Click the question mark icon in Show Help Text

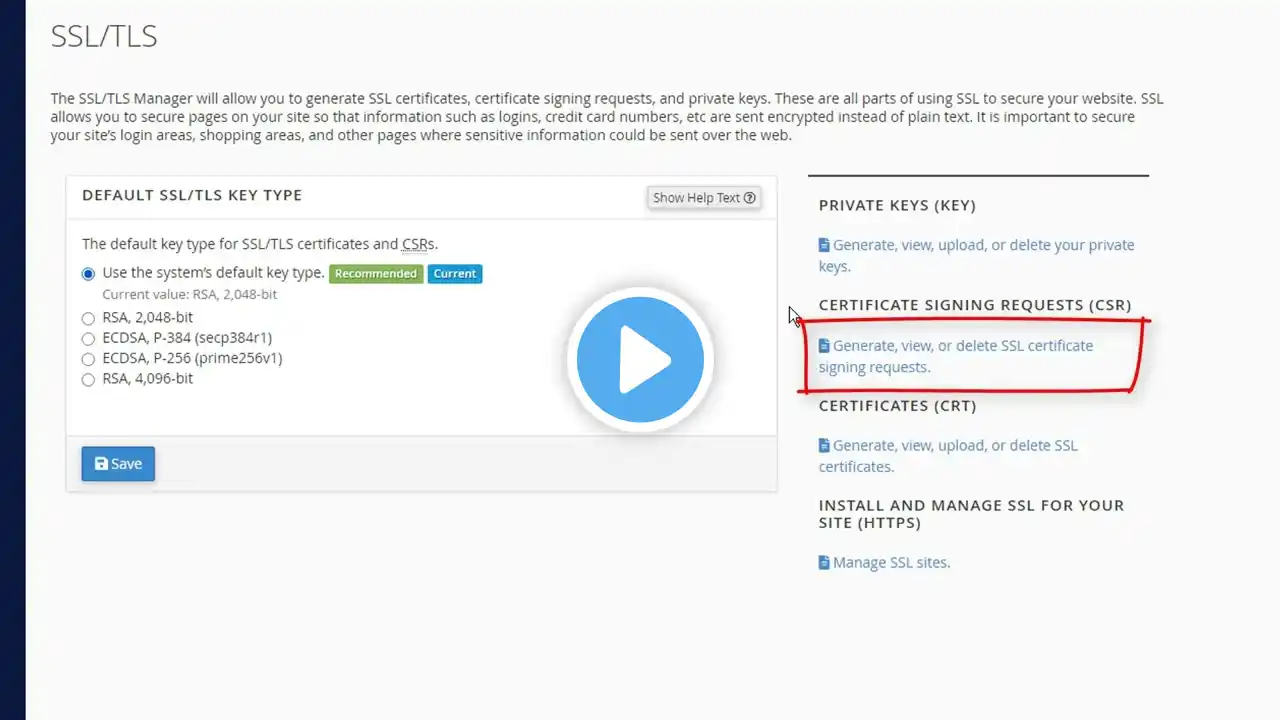tap(750, 198)
